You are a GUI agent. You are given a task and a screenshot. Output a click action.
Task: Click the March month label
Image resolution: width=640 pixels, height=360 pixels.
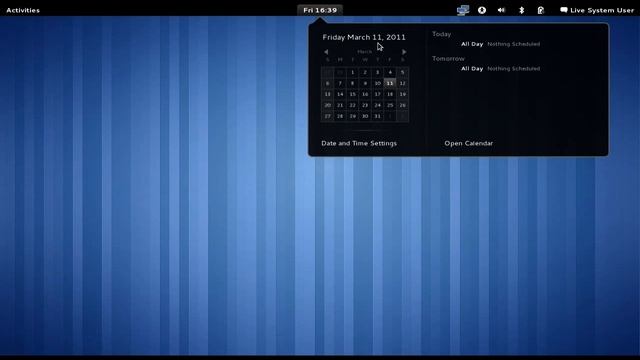pos(364,52)
